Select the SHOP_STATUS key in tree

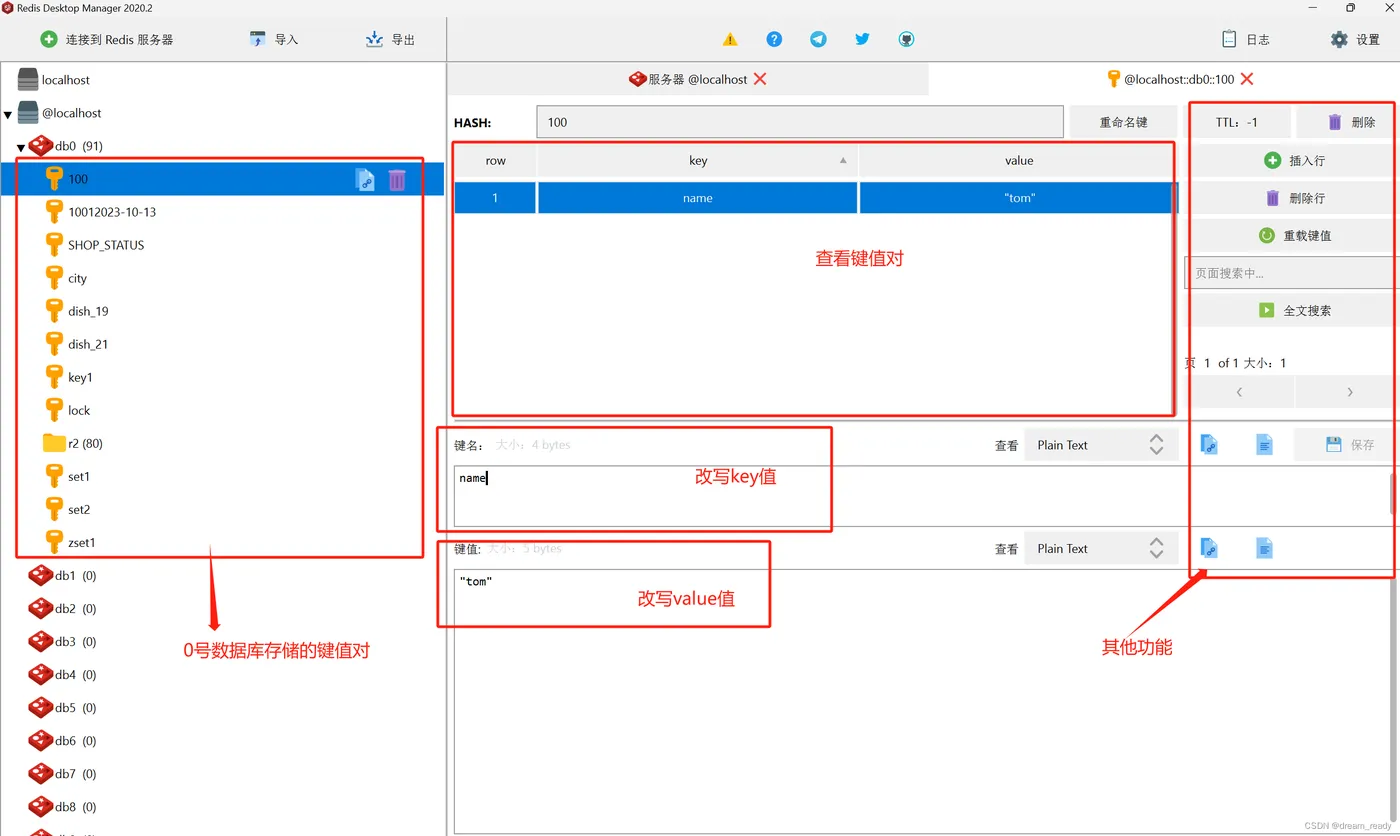(x=106, y=245)
